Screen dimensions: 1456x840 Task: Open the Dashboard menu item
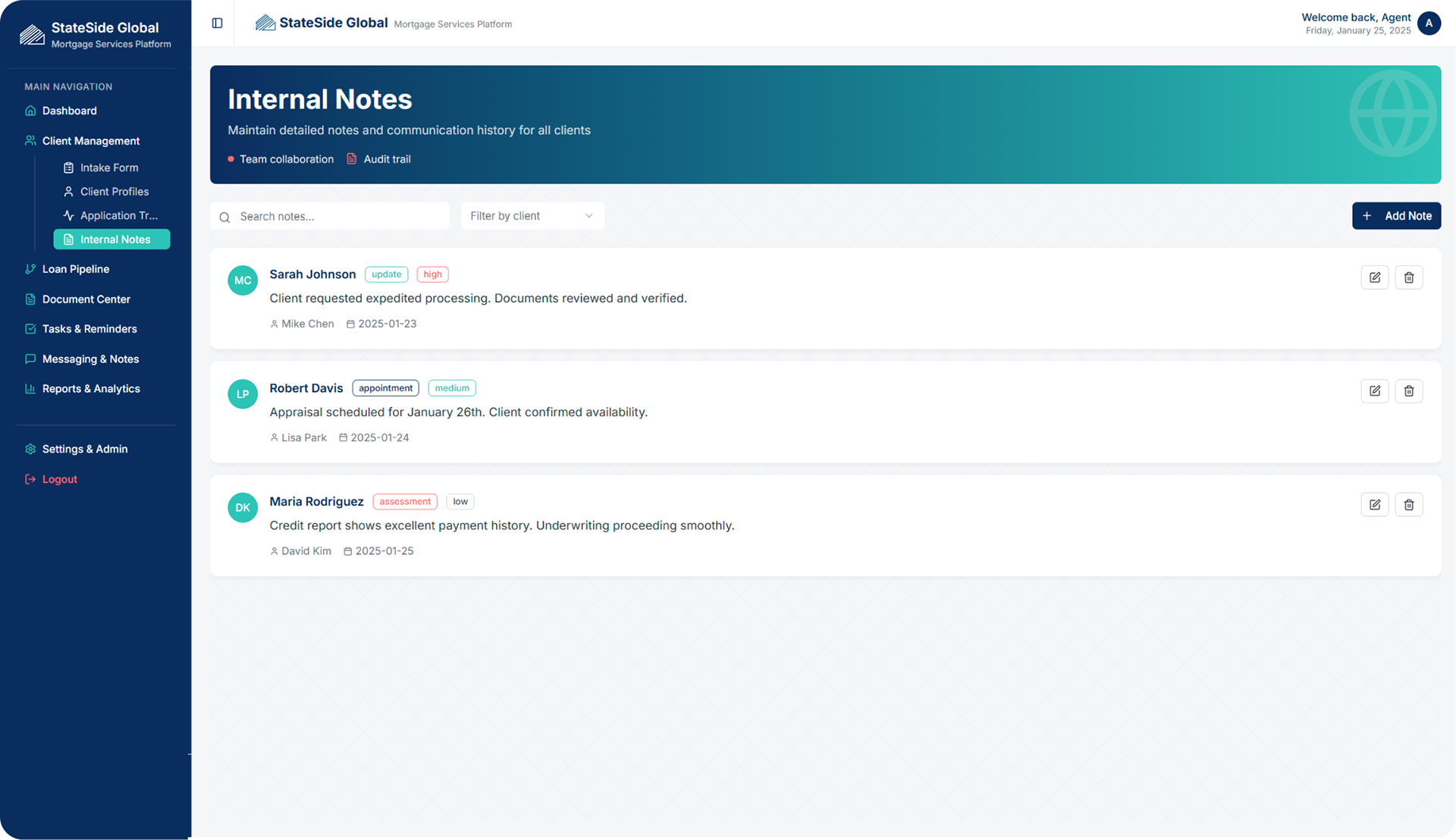69,111
